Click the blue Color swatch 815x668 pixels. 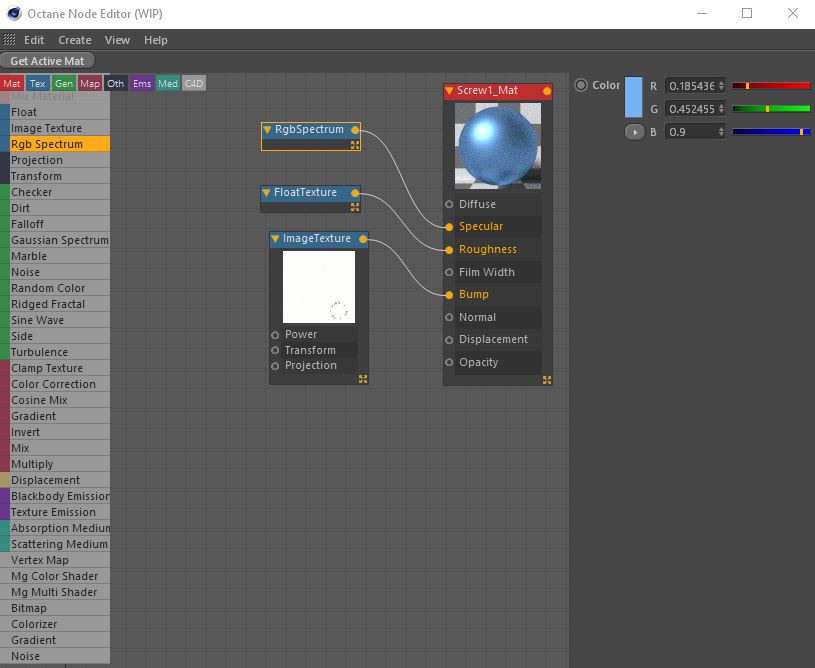coord(634,97)
